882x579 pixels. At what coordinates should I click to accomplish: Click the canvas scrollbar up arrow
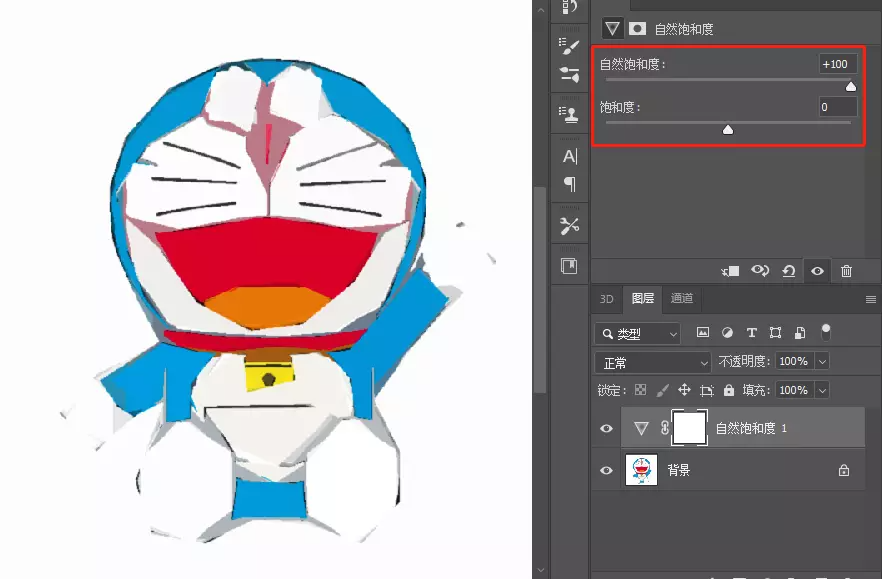[x=541, y=9]
